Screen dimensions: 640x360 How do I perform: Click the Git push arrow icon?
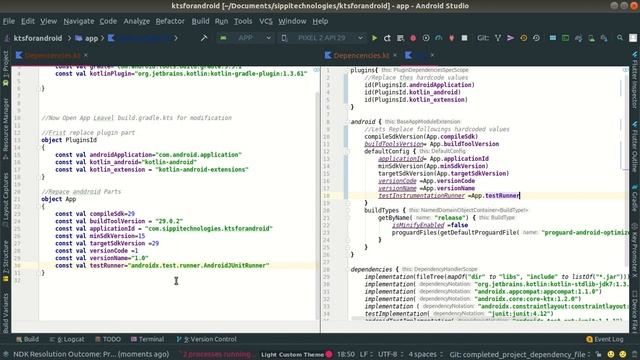pos(510,38)
